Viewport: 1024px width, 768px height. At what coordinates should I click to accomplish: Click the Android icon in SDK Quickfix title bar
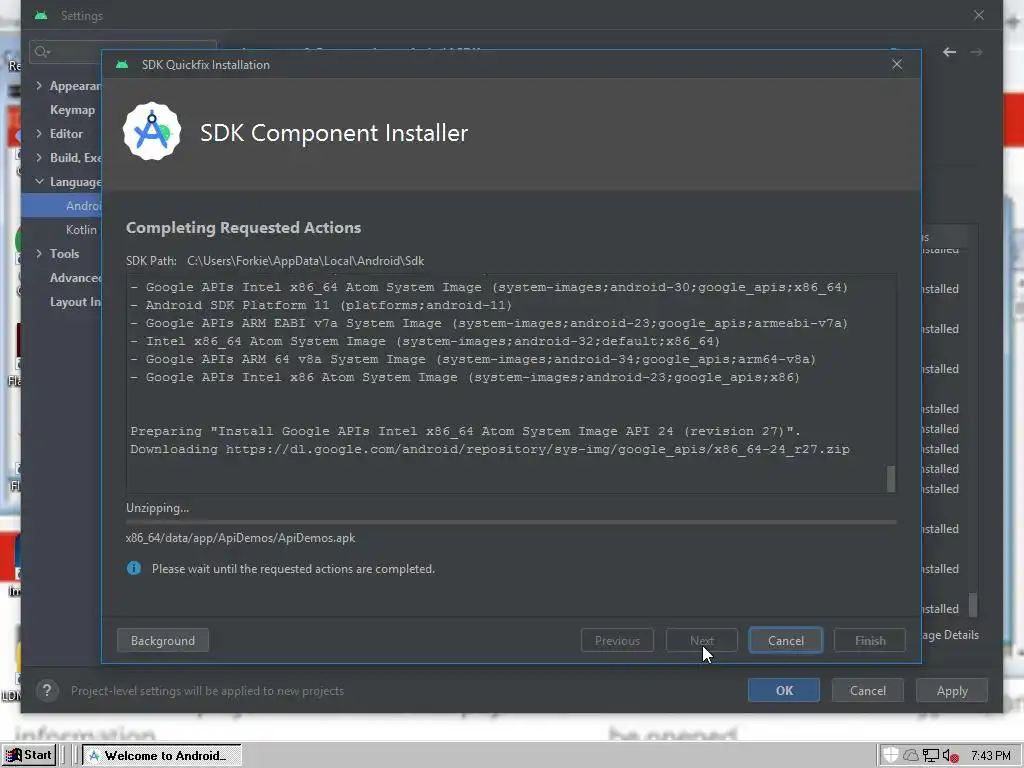click(121, 65)
